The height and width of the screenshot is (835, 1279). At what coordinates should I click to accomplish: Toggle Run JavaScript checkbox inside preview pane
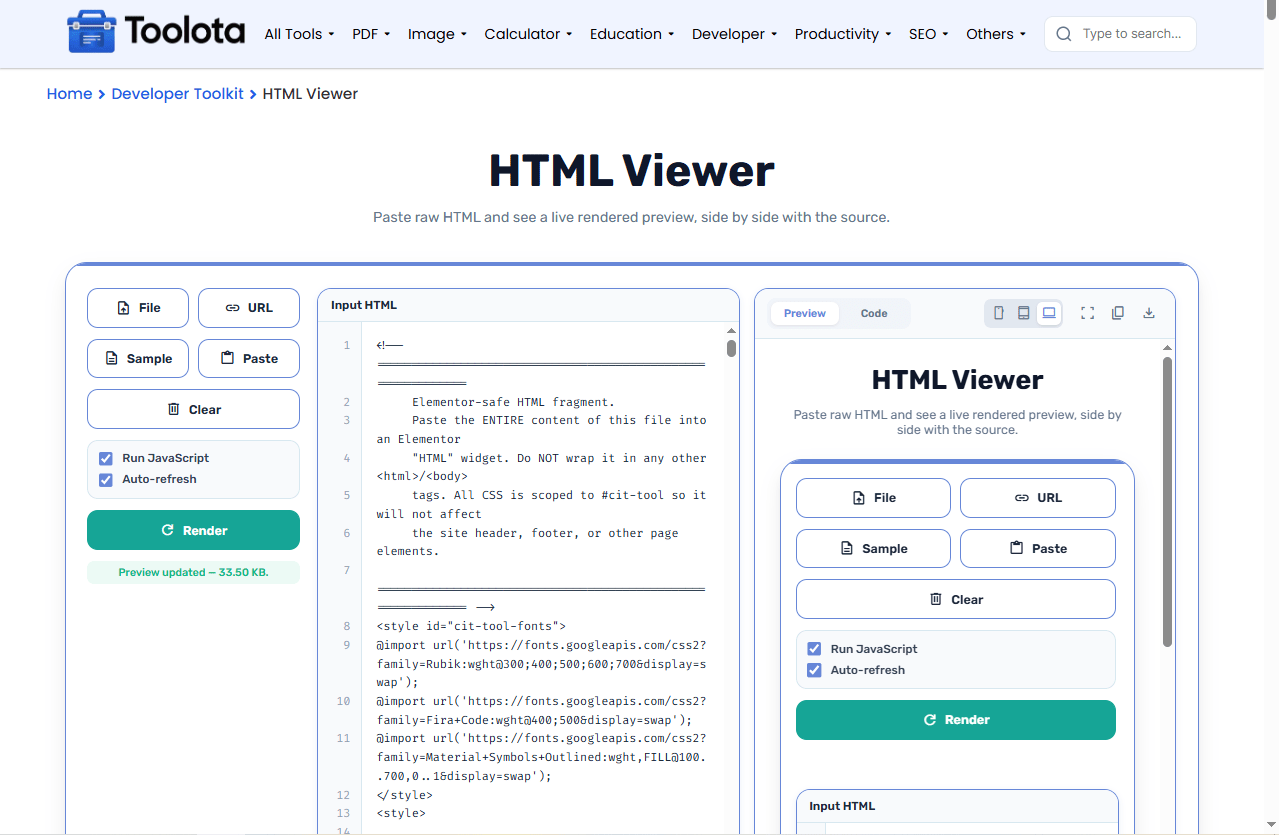point(814,649)
